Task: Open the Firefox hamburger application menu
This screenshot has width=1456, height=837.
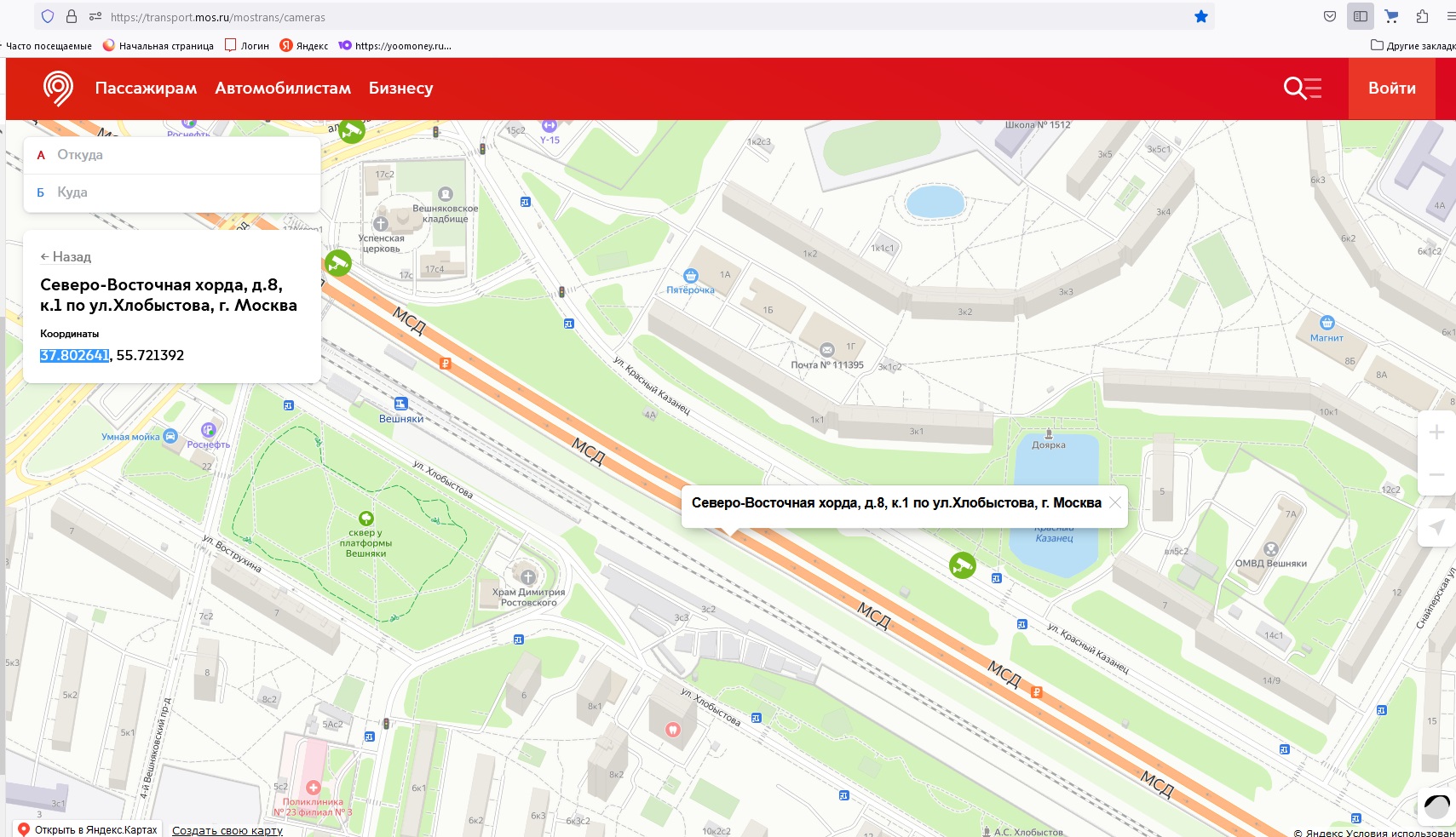Action: pyautogui.click(x=1450, y=16)
